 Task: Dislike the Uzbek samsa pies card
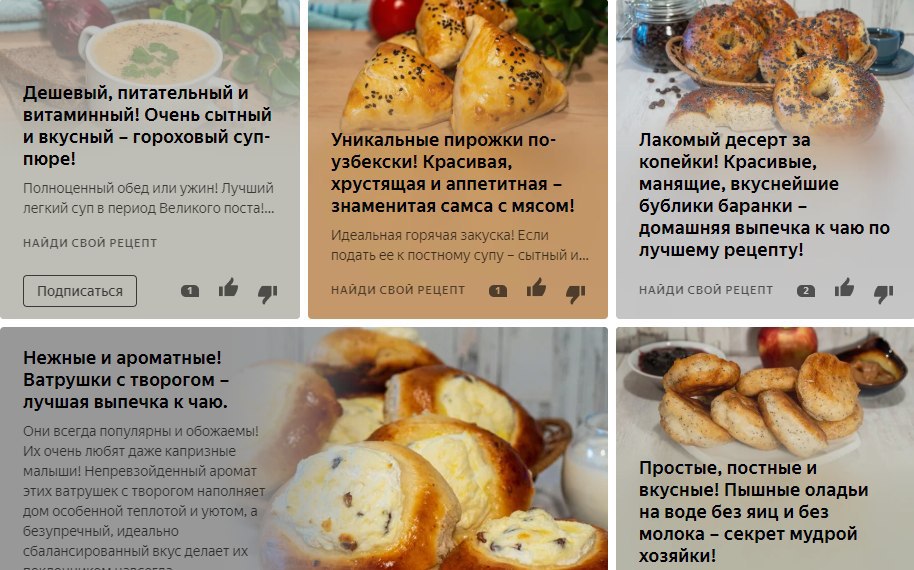click(575, 294)
